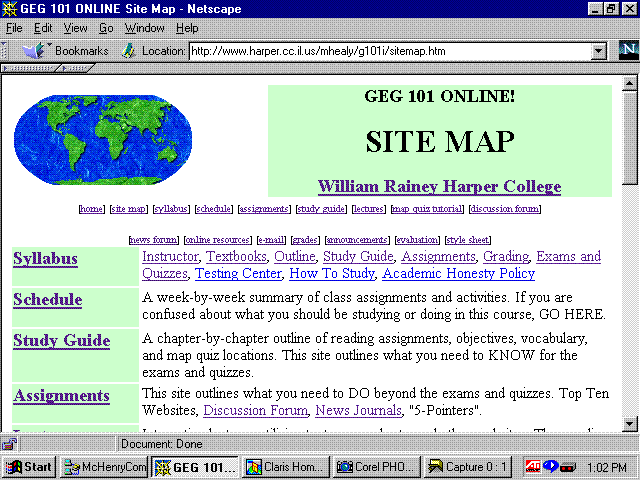The image size is (640, 480).
Task: Click the [lectures] navigation link
Action: click(369, 209)
